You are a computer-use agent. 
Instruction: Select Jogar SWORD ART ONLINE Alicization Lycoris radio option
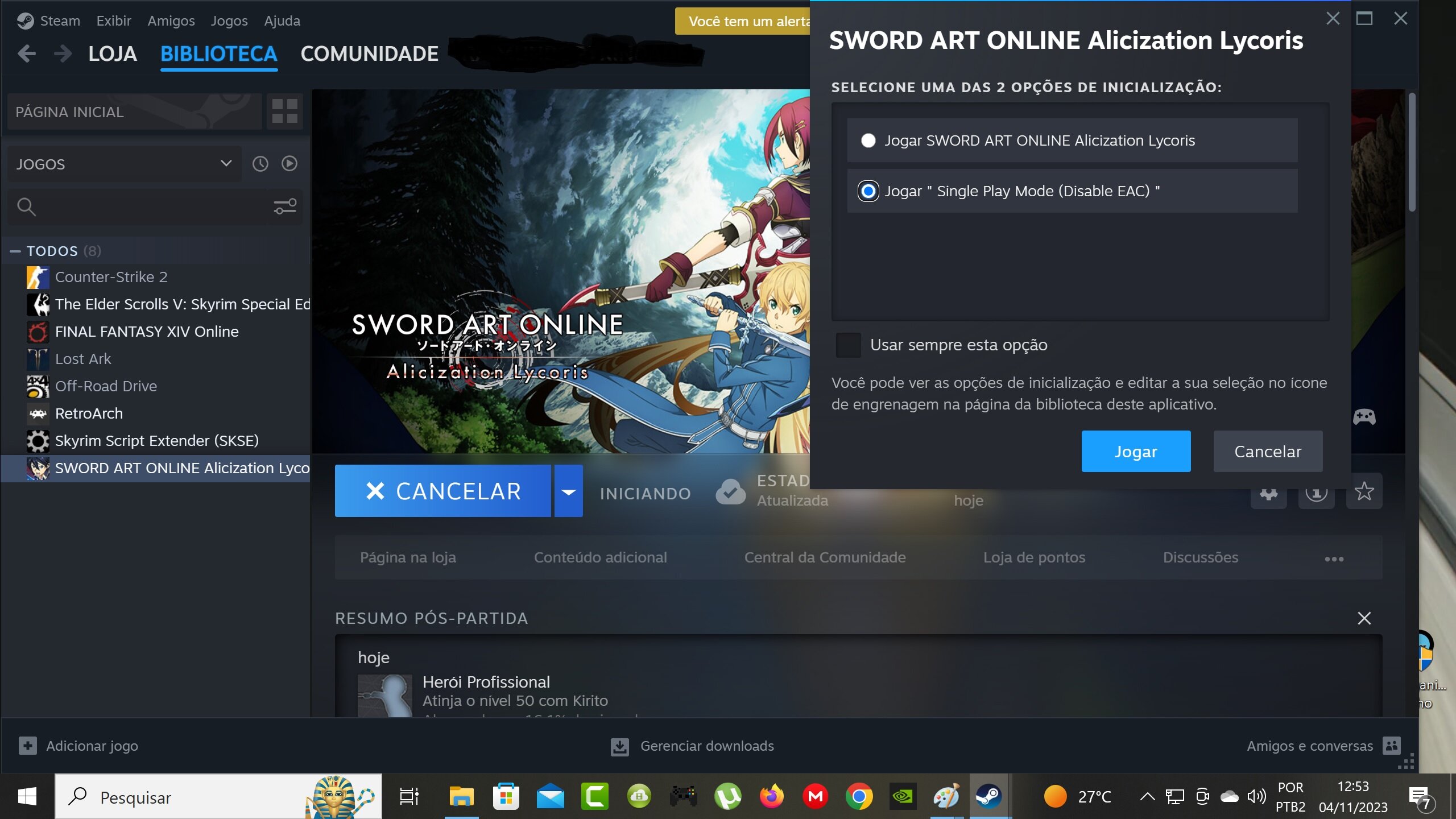[x=868, y=140]
